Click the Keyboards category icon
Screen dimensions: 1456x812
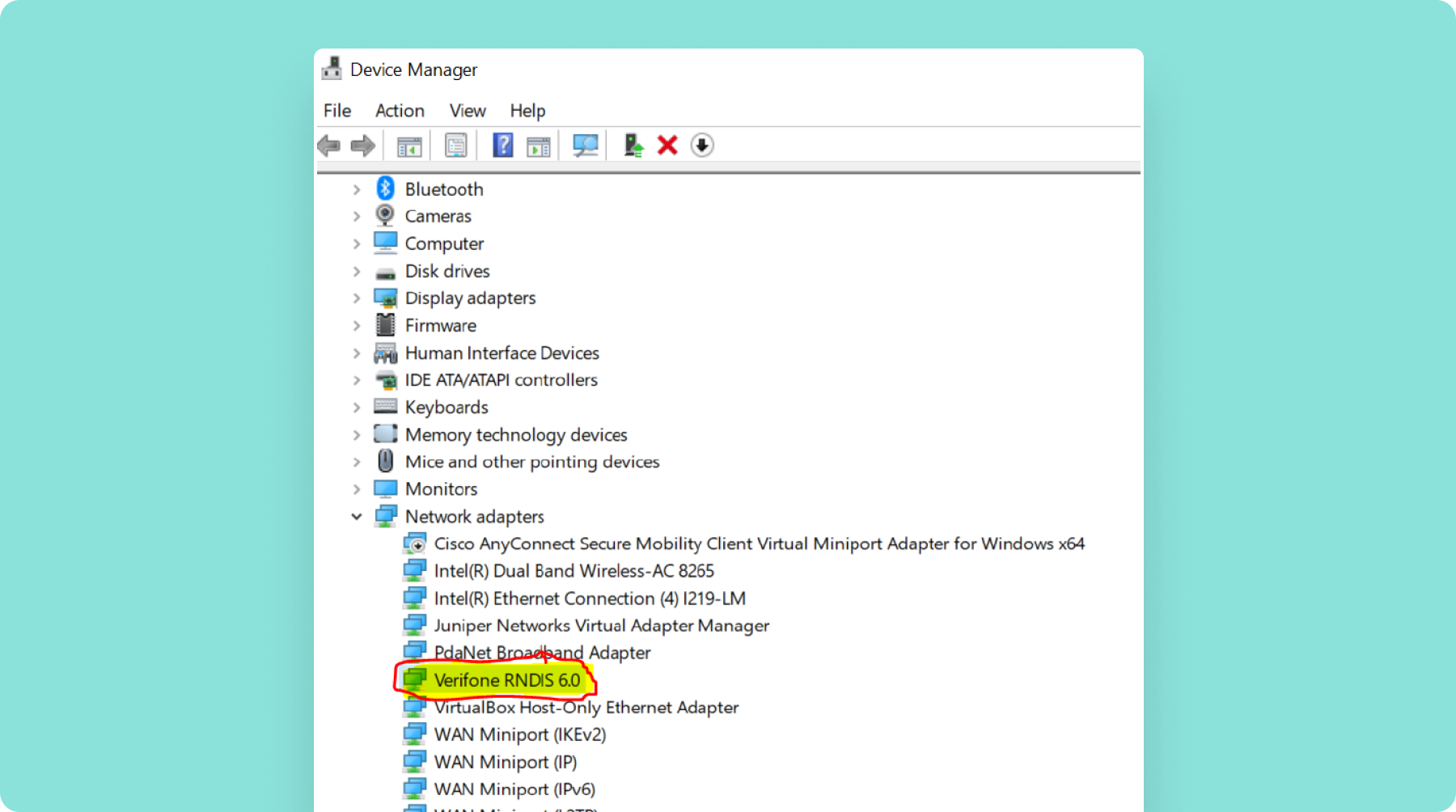(x=386, y=406)
